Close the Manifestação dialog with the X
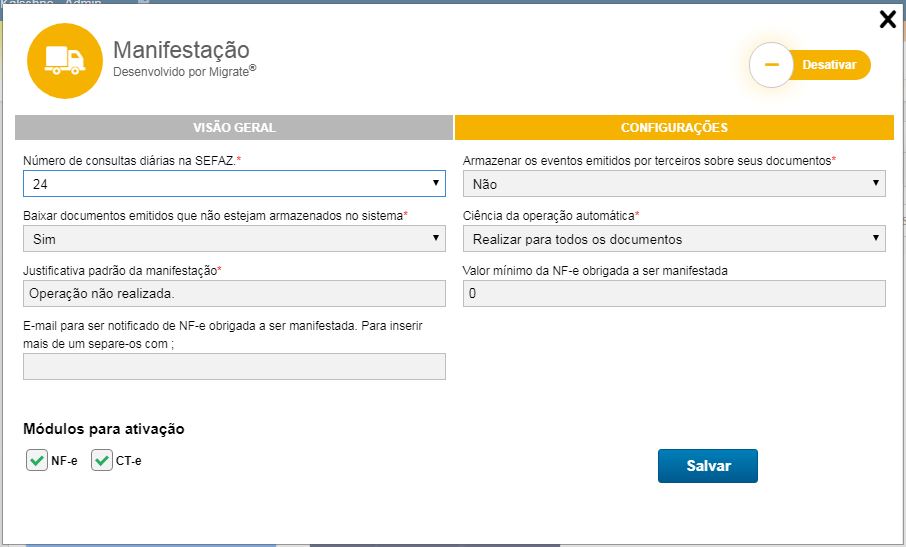Screen dimensions: 906x547 click(x=887, y=19)
